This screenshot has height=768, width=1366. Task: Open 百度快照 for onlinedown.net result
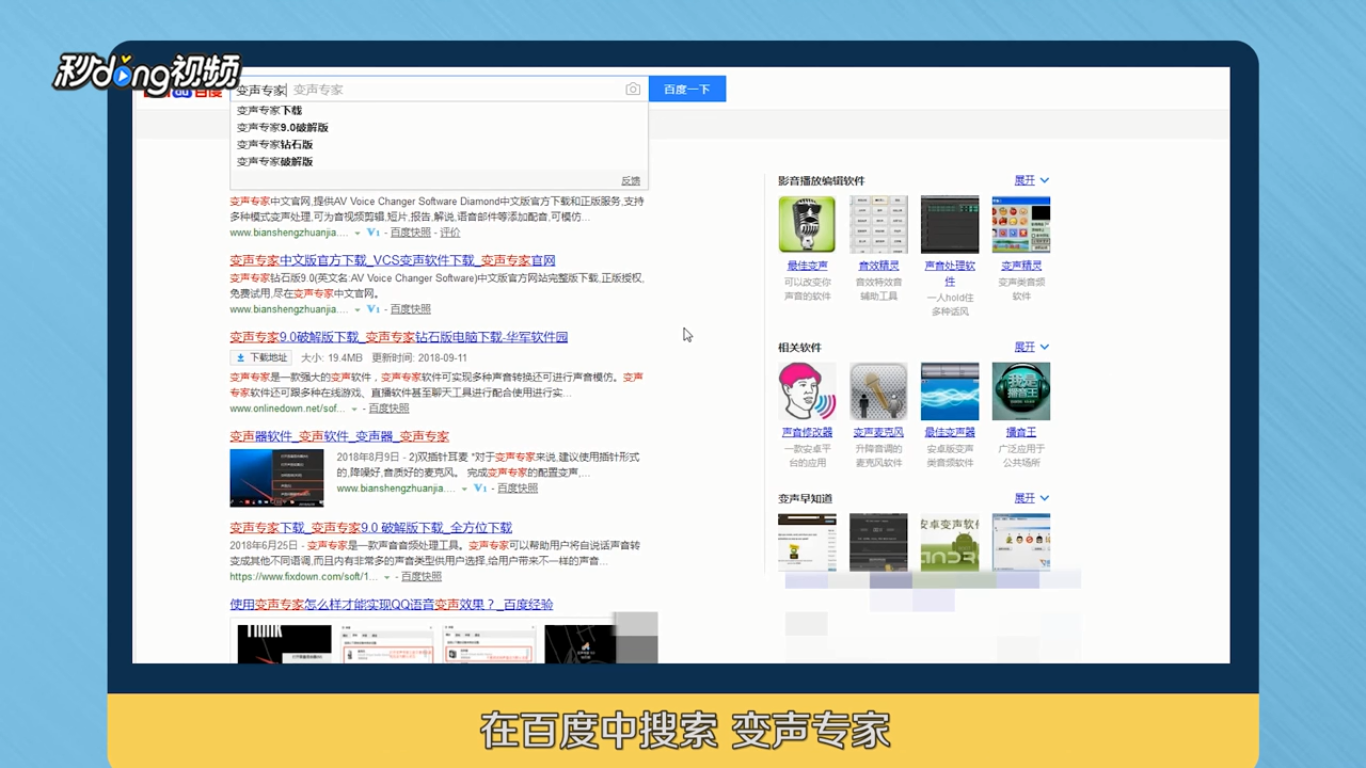tap(389, 408)
